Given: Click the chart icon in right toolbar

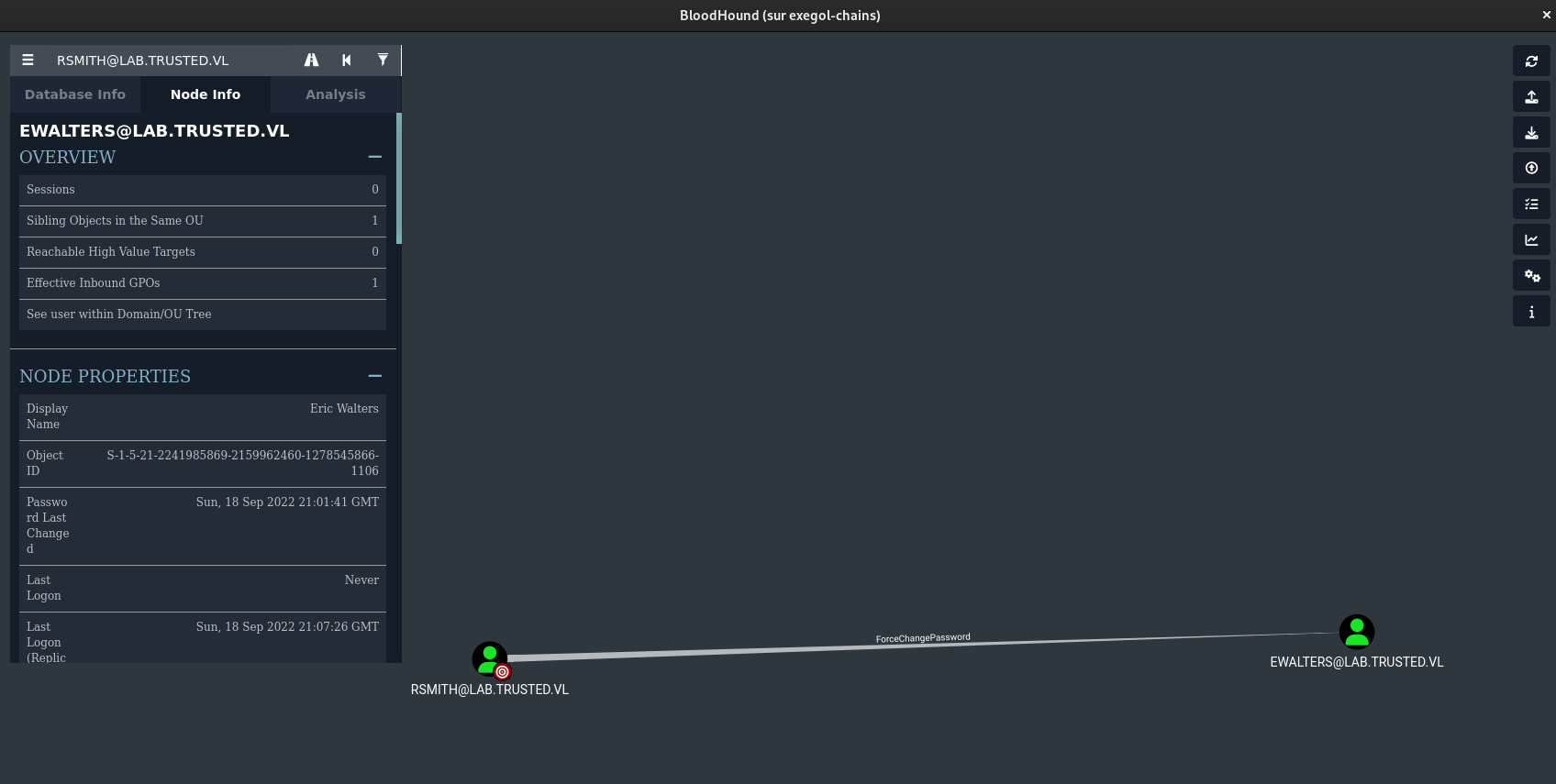Looking at the screenshot, I should pos(1531,239).
